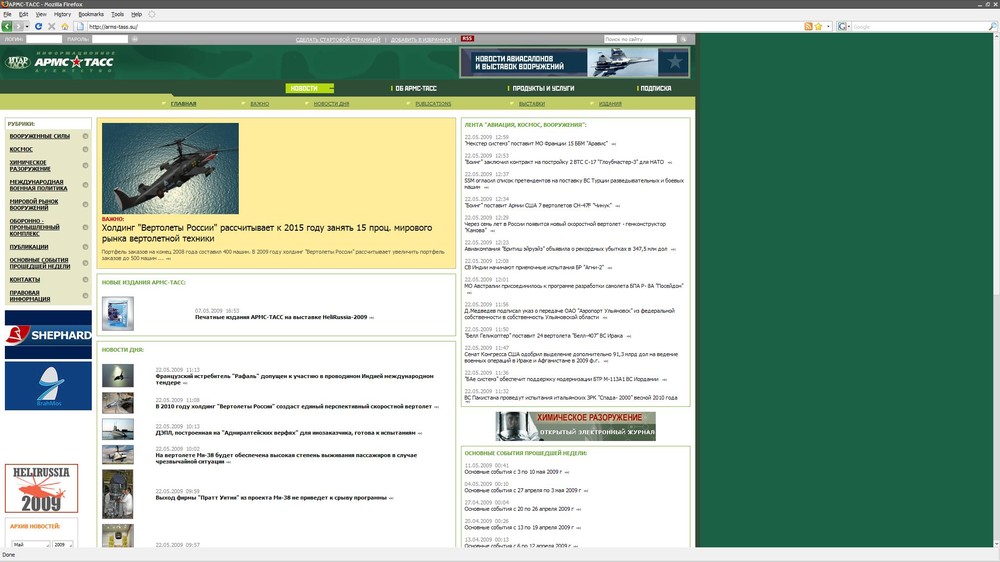Click the login (ЛОГИН) input field
Screen dimensions: 1000x562
click(x=43, y=39)
